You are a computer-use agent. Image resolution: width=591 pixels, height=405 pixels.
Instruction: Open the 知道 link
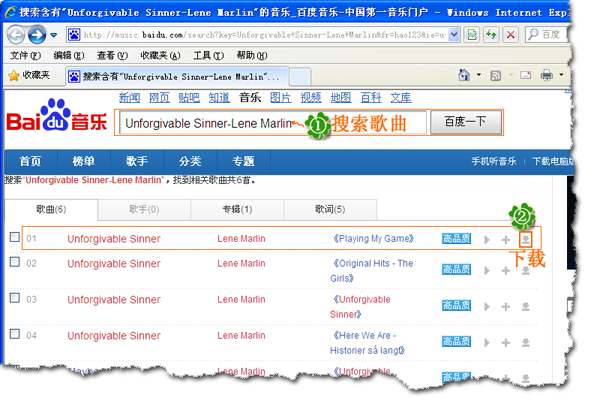click(x=219, y=98)
